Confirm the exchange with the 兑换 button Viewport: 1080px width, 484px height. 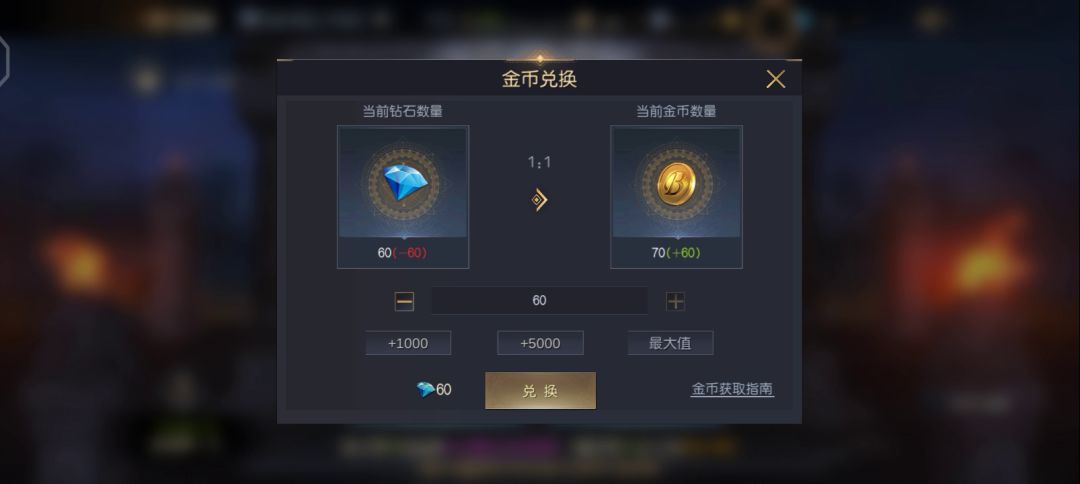541,390
